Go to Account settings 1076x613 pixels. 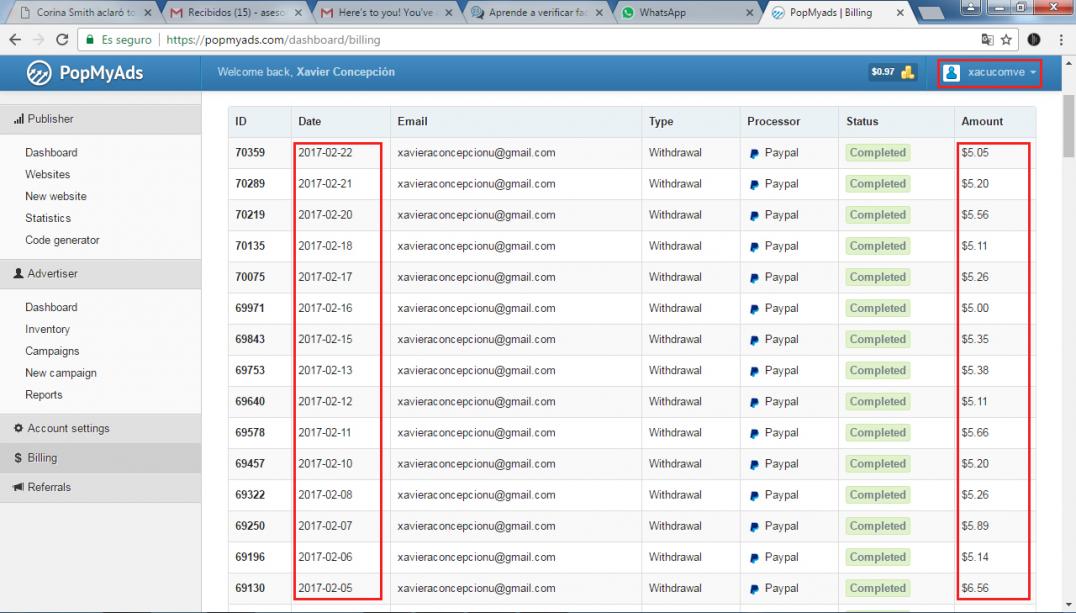click(x=68, y=428)
